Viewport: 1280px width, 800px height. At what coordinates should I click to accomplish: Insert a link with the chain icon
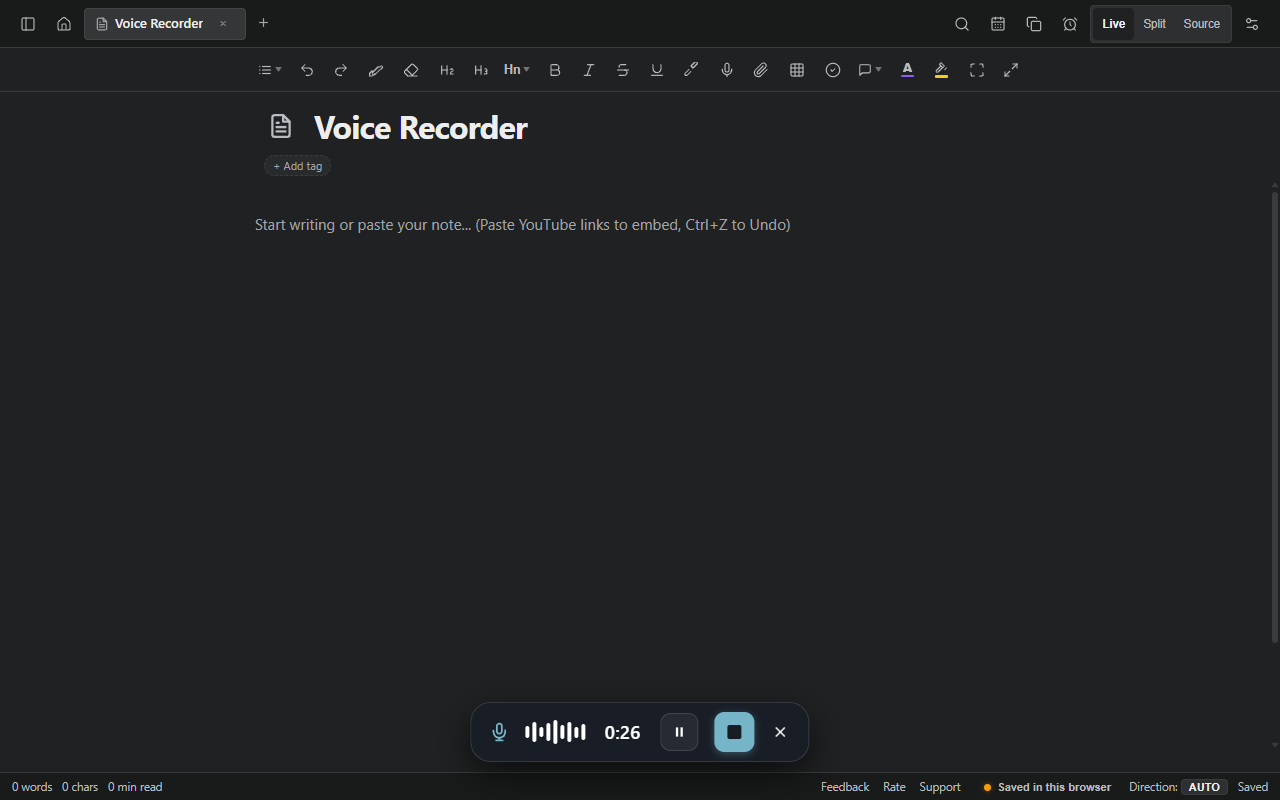[691, 70]
